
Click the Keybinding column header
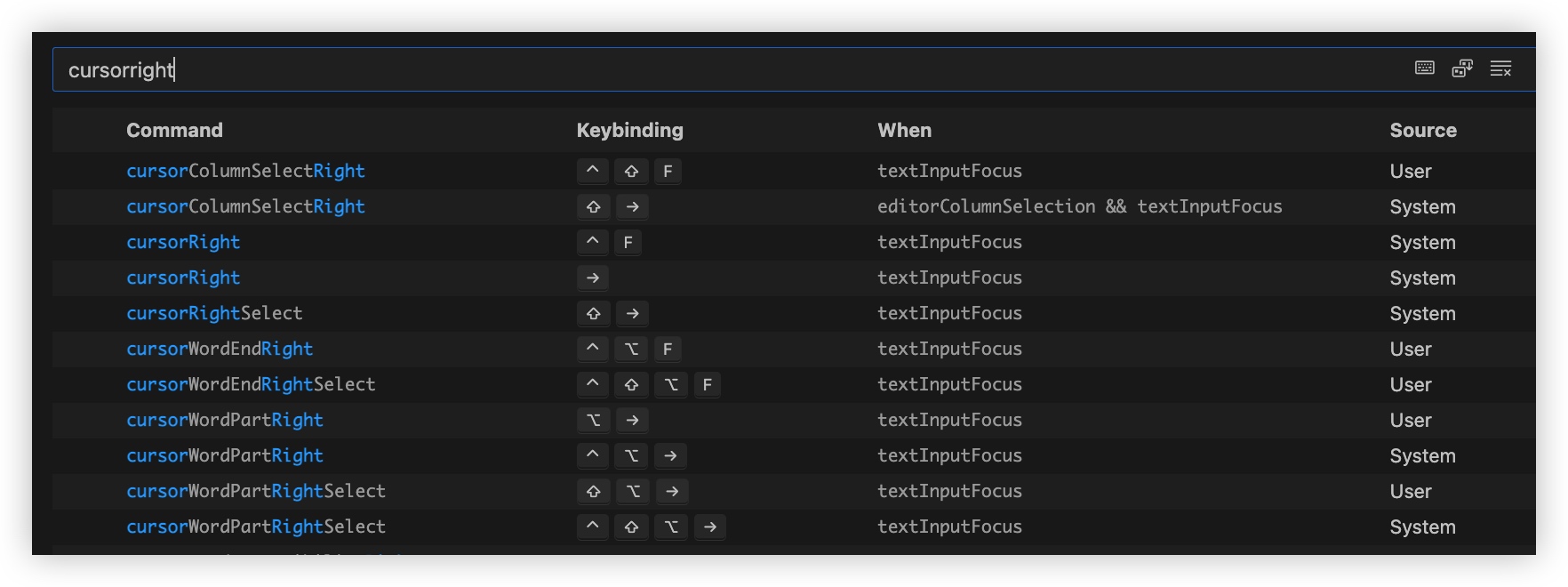point(629,130)
